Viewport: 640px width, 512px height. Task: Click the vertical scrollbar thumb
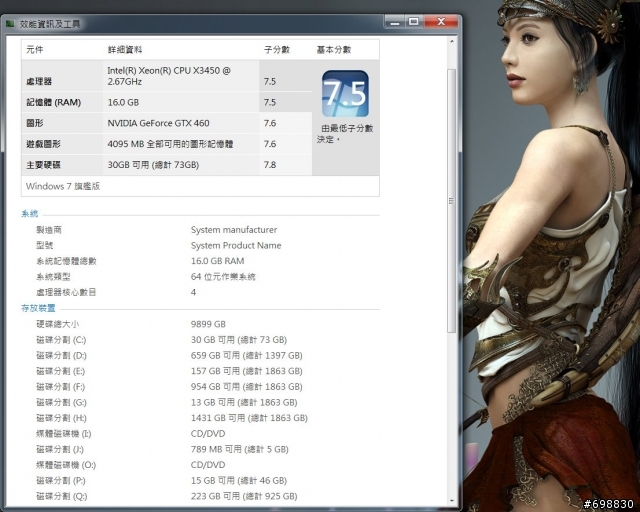[451, 200]
